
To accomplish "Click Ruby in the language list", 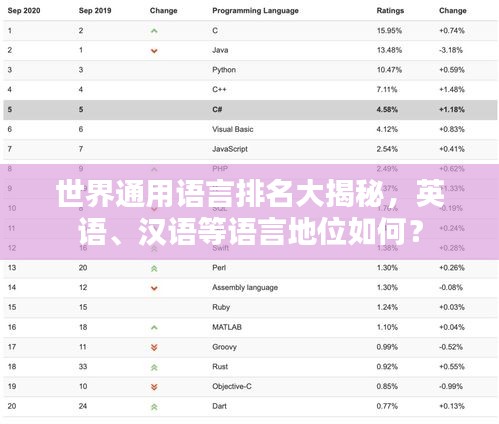I will [221, 307].
